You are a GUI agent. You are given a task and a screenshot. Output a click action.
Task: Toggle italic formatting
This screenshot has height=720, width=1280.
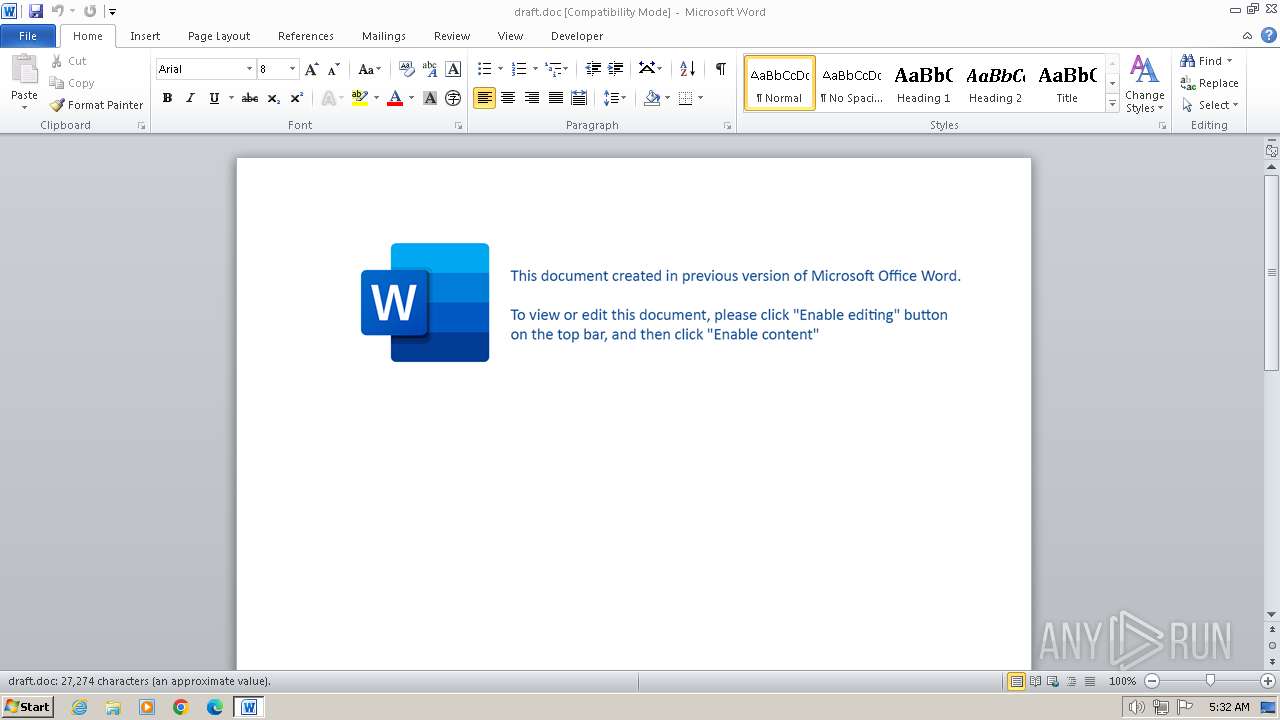pos(190,98)
